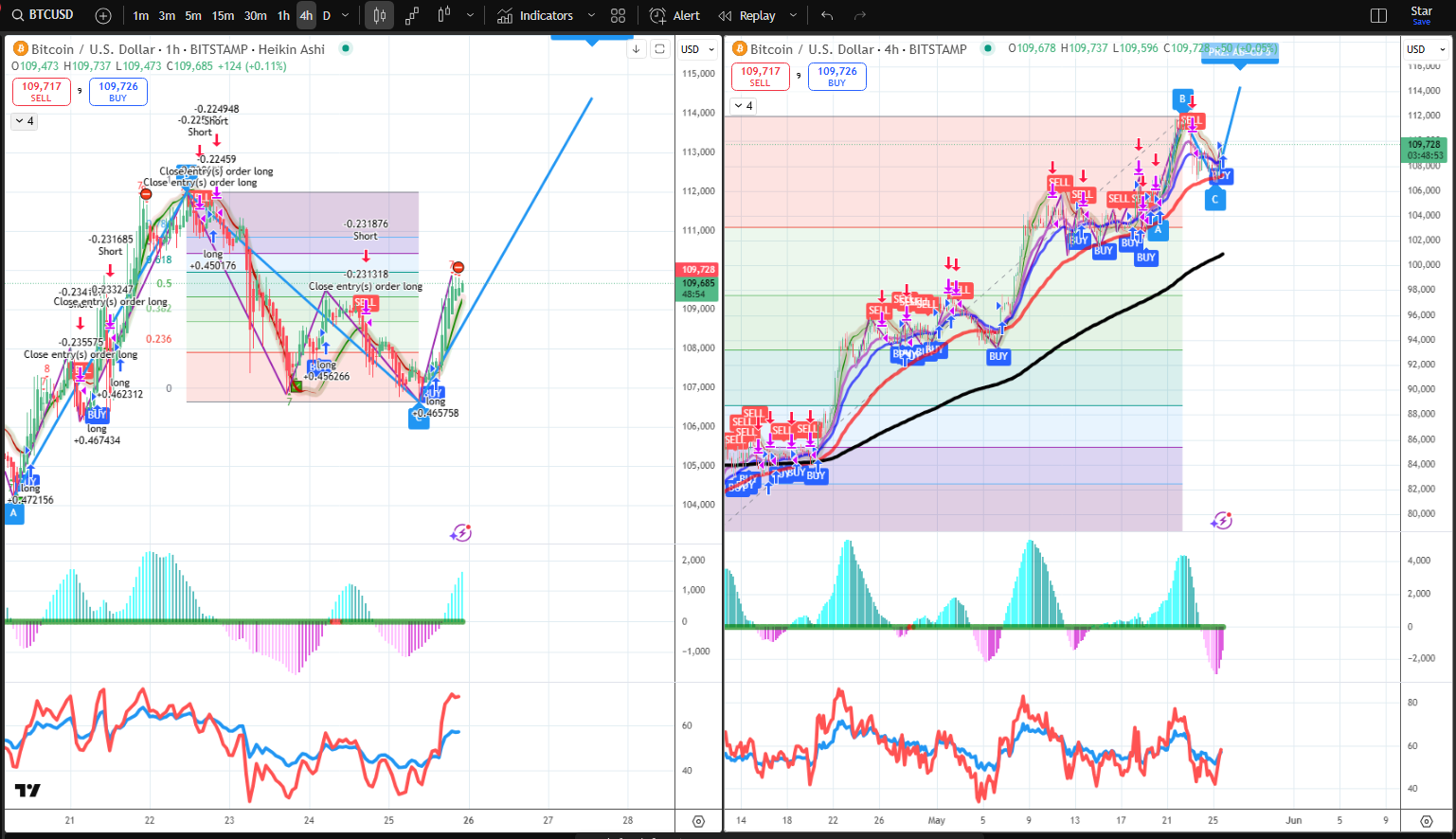Click the blue point A marker on 1h chart
The height and width of the screenshot is (839, 1456).
pos(13,513)
